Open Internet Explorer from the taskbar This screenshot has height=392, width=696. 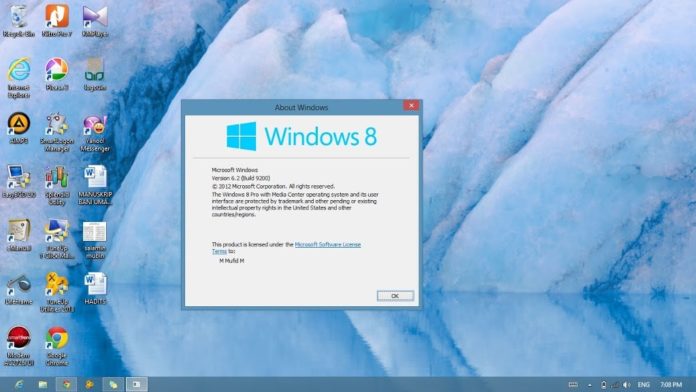pos(19,384)
